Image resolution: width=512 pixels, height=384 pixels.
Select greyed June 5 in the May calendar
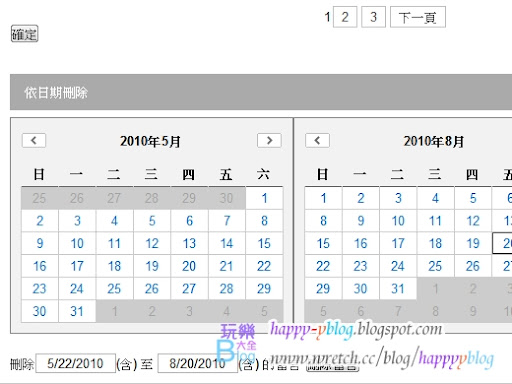click(x=264, y=311)
